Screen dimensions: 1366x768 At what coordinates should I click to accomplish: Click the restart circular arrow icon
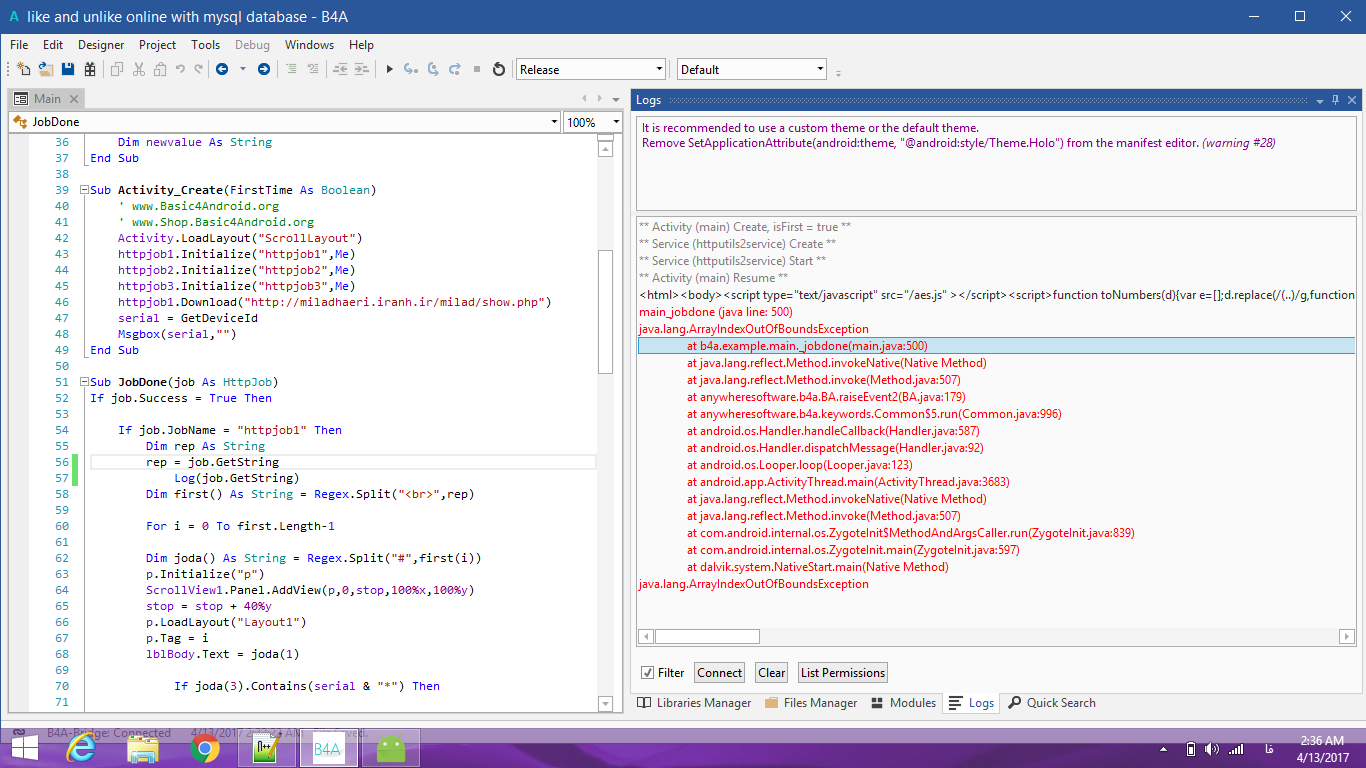coord(499,69)
